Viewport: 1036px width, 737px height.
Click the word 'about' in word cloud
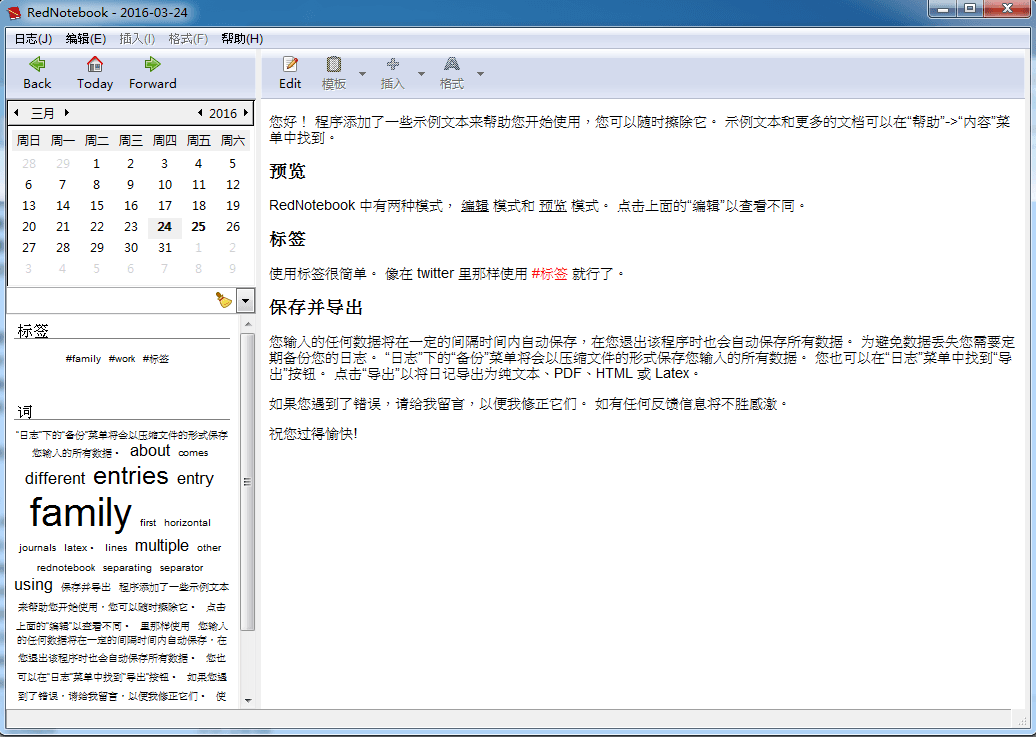coord(150,451)
